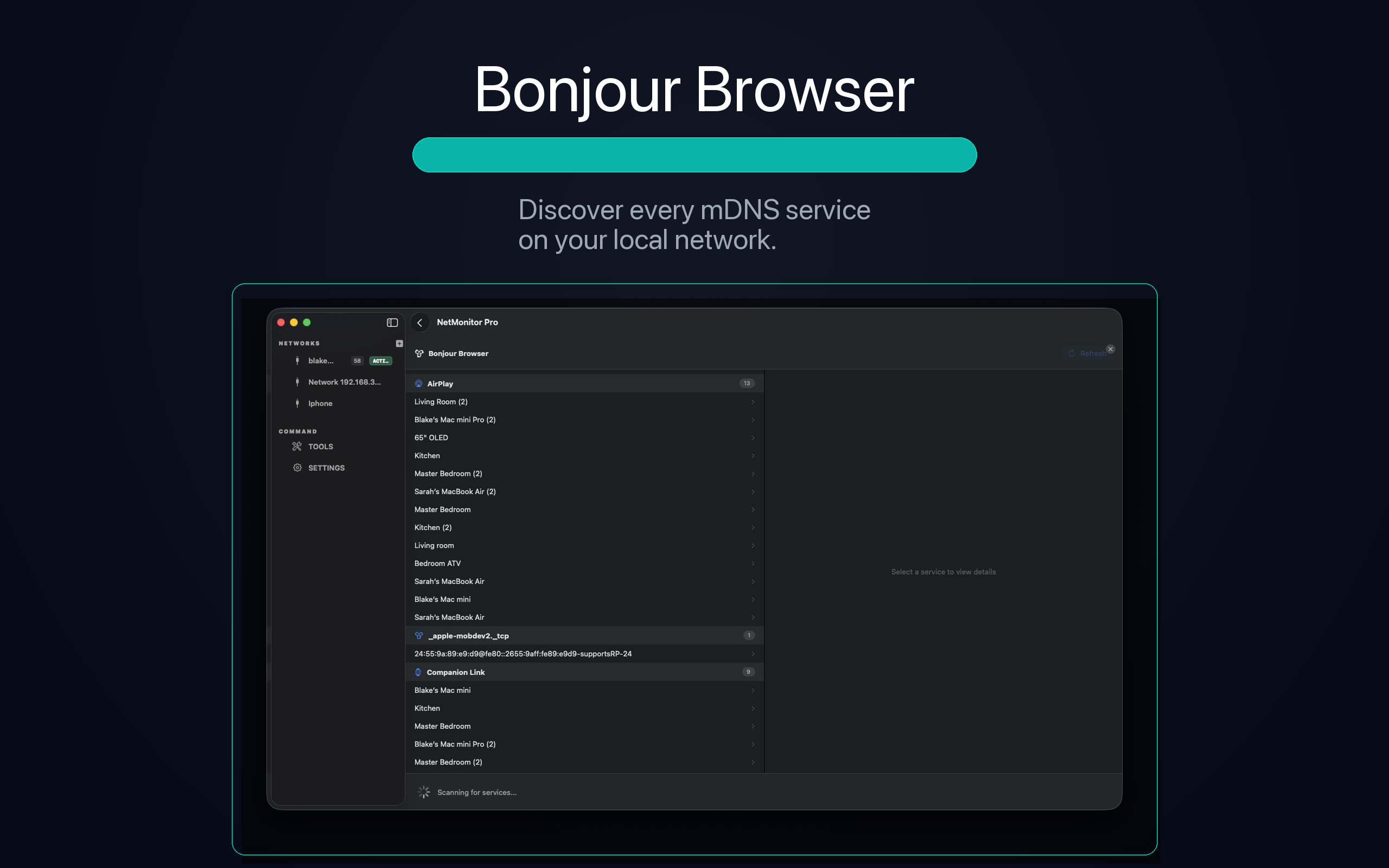Click the blue AirPlay service icon
Image resolution: width=1389 pixels, height=868 pixels.
419,384
